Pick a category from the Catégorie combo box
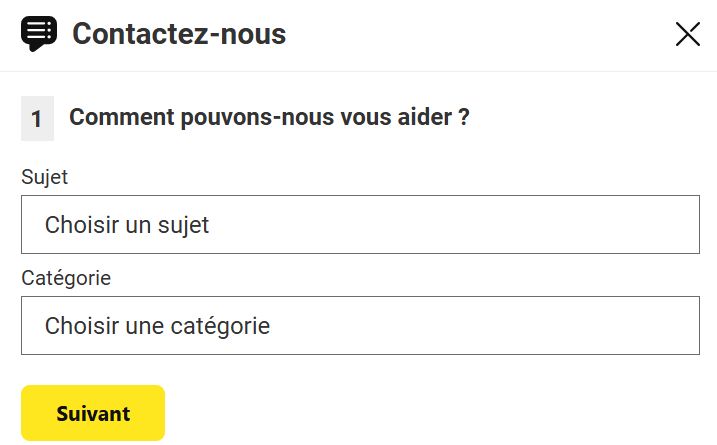Viewport: 717px width, 445px height. pyautogui.click(x=360, y=326)
